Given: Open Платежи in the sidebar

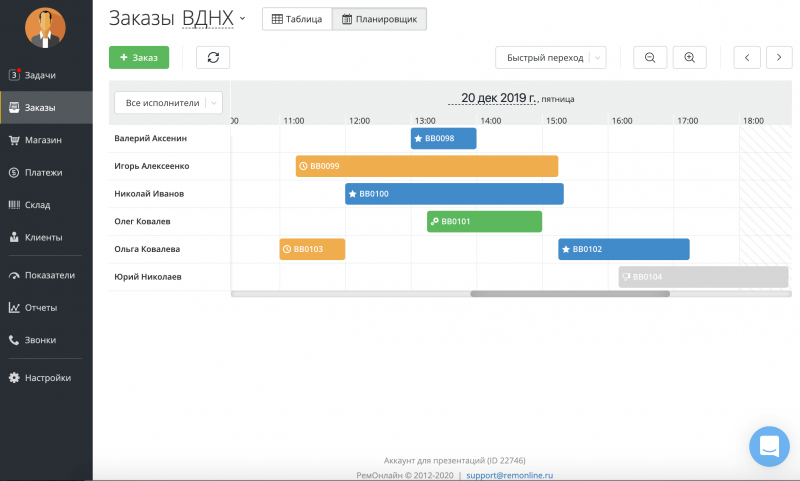Looking at the screenshot, I should [x=43, y=172].
